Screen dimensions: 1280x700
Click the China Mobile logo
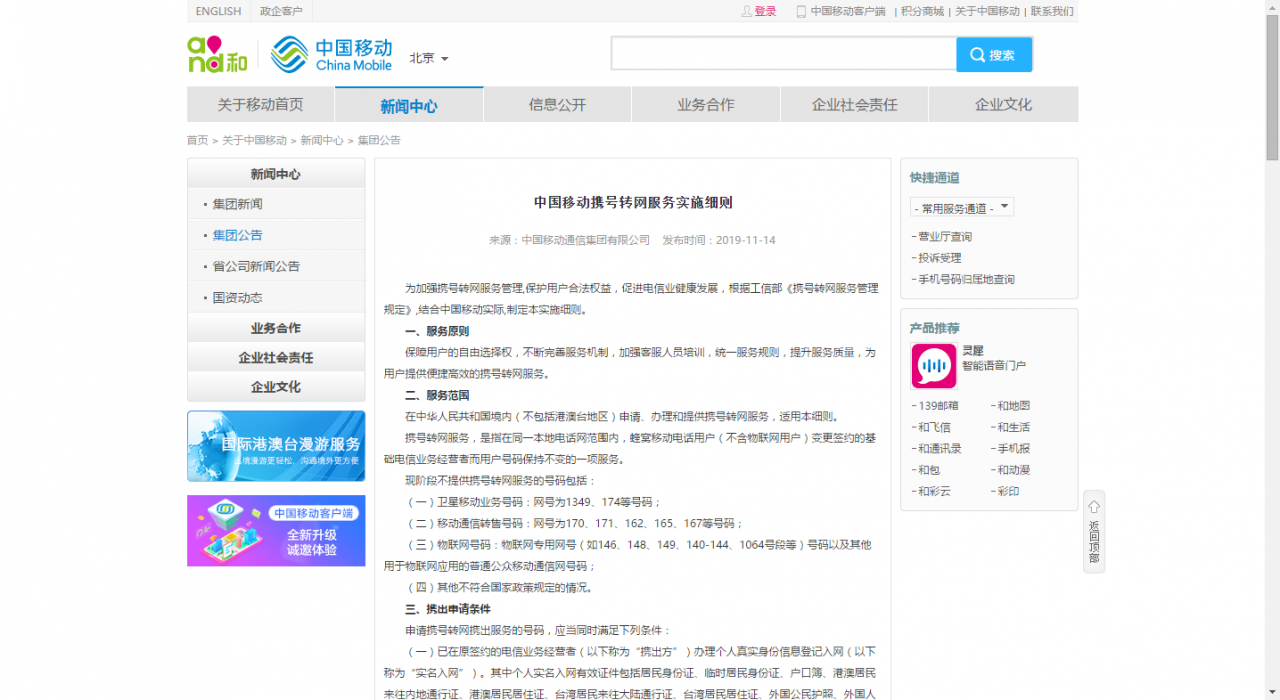tap(330, 53)
